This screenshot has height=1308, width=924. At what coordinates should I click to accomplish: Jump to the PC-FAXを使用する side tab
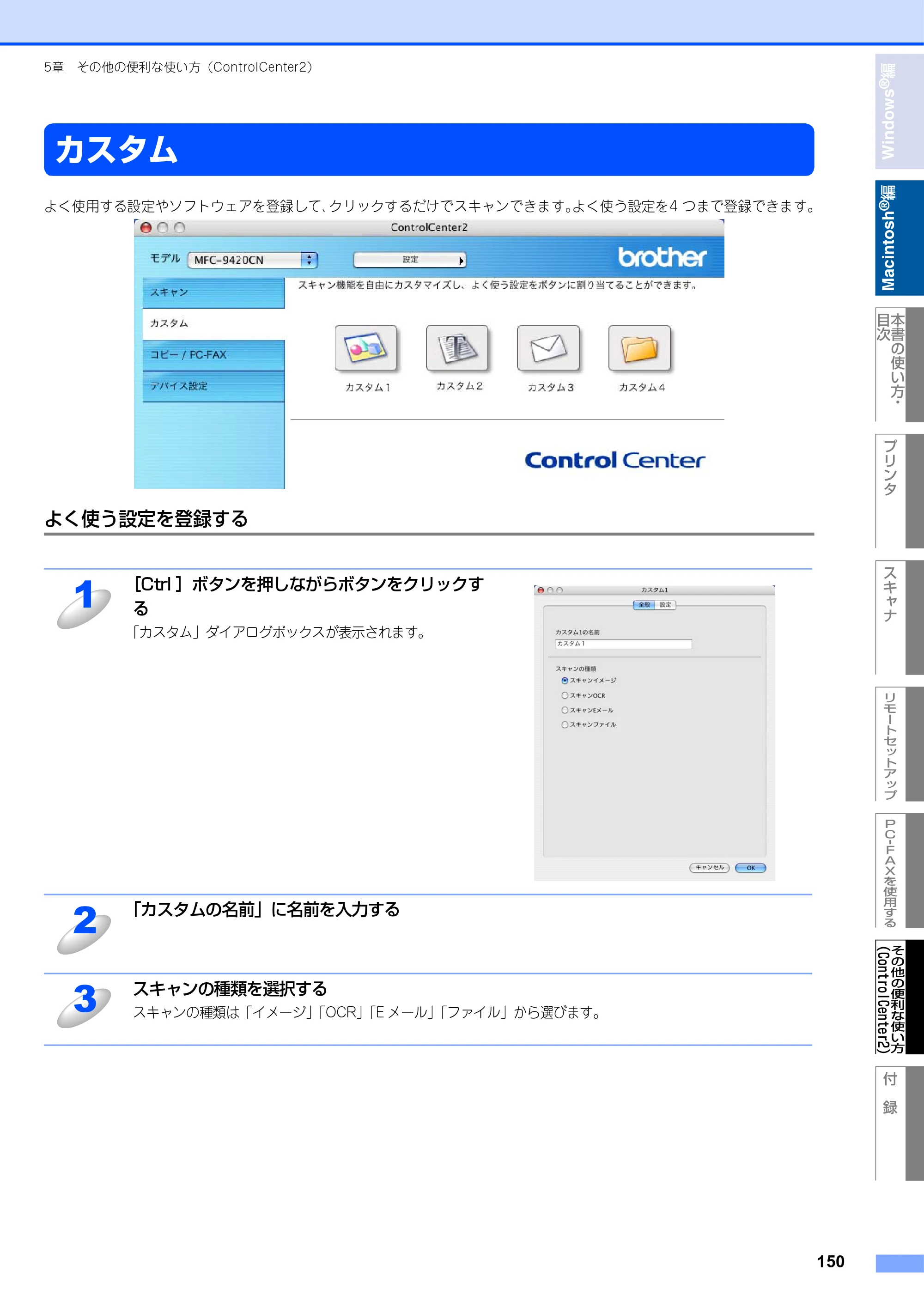point(899,870)
